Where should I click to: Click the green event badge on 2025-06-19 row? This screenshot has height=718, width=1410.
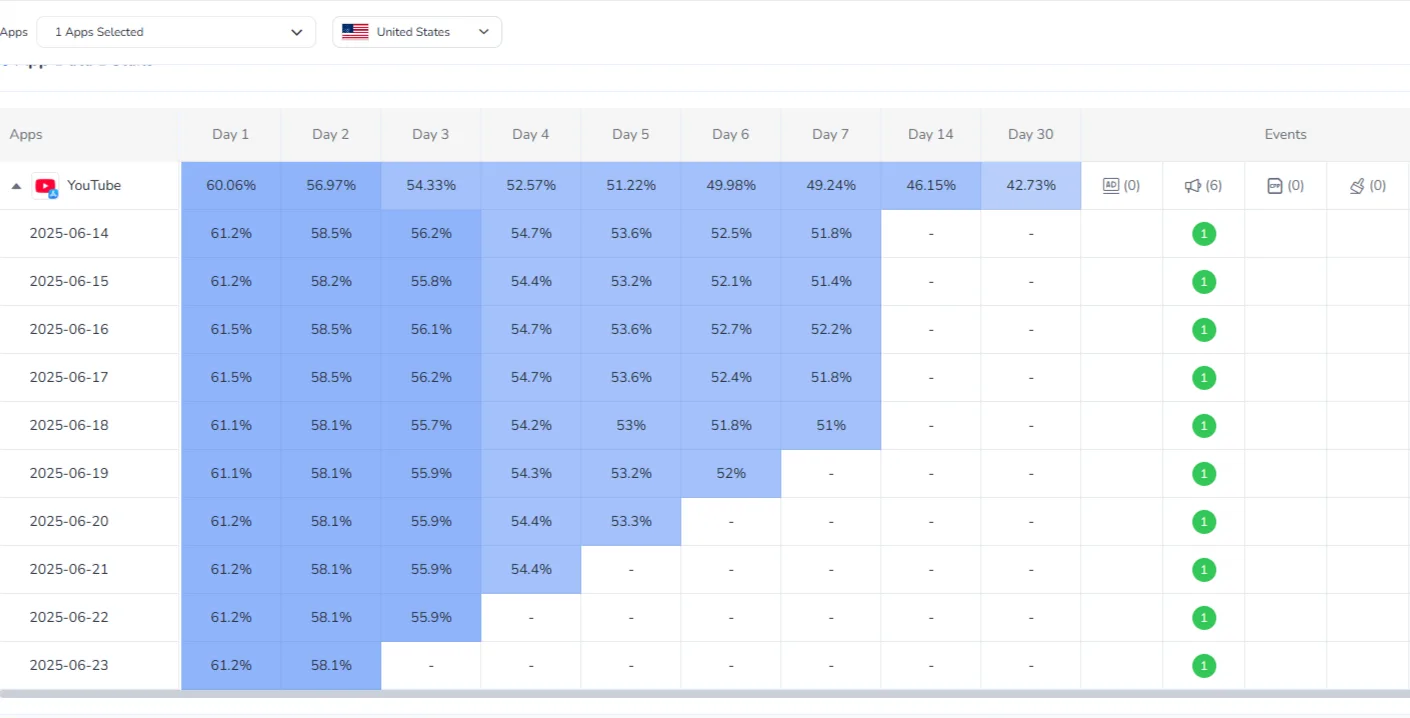click(x=1203, y=473)
